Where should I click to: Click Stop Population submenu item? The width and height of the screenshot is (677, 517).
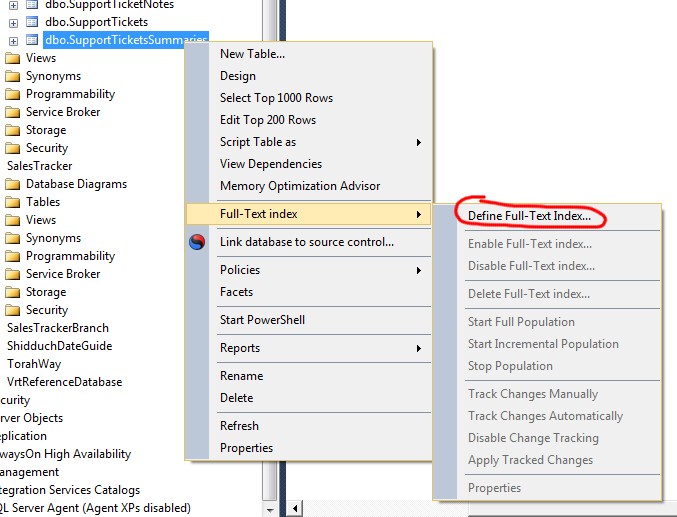[x=510, y=366]
